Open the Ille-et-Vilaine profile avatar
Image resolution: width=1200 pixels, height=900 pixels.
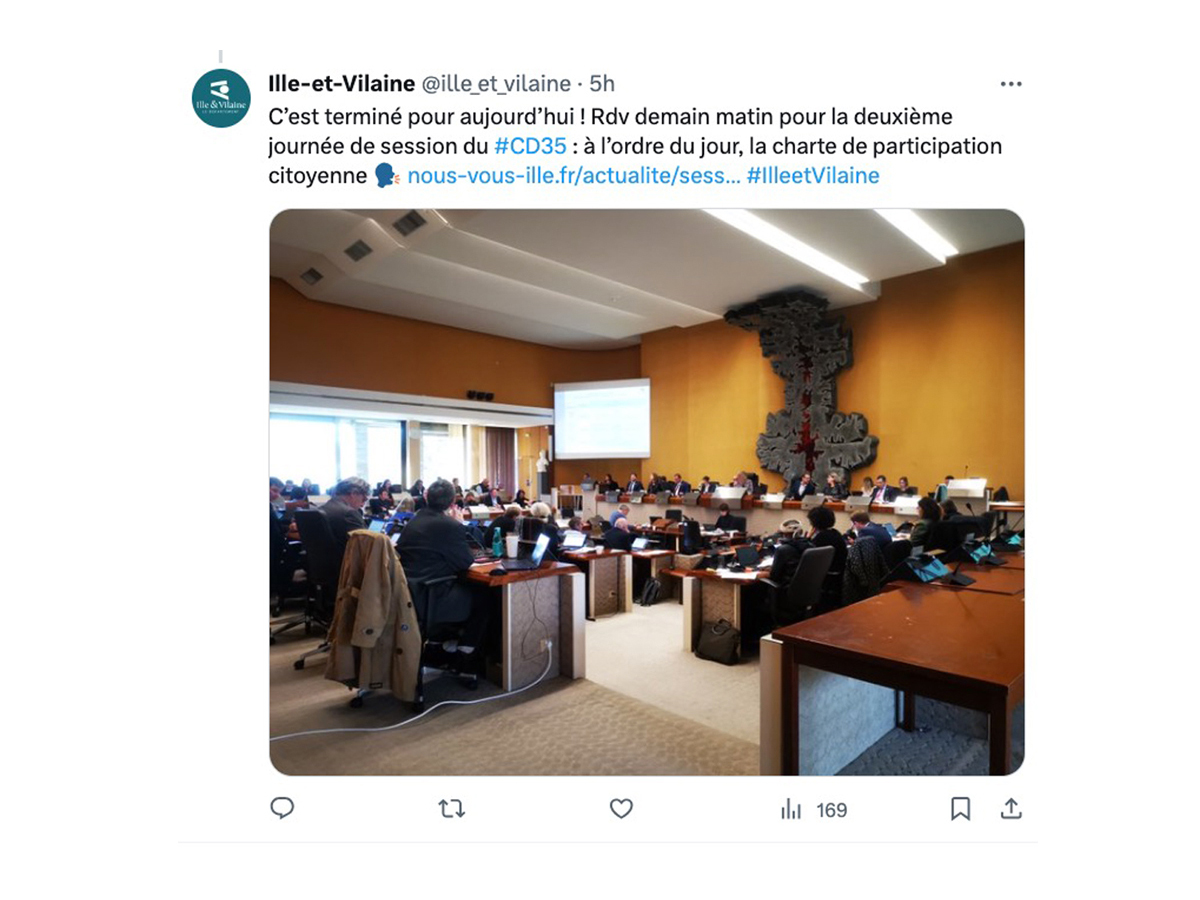coord(221,98)
